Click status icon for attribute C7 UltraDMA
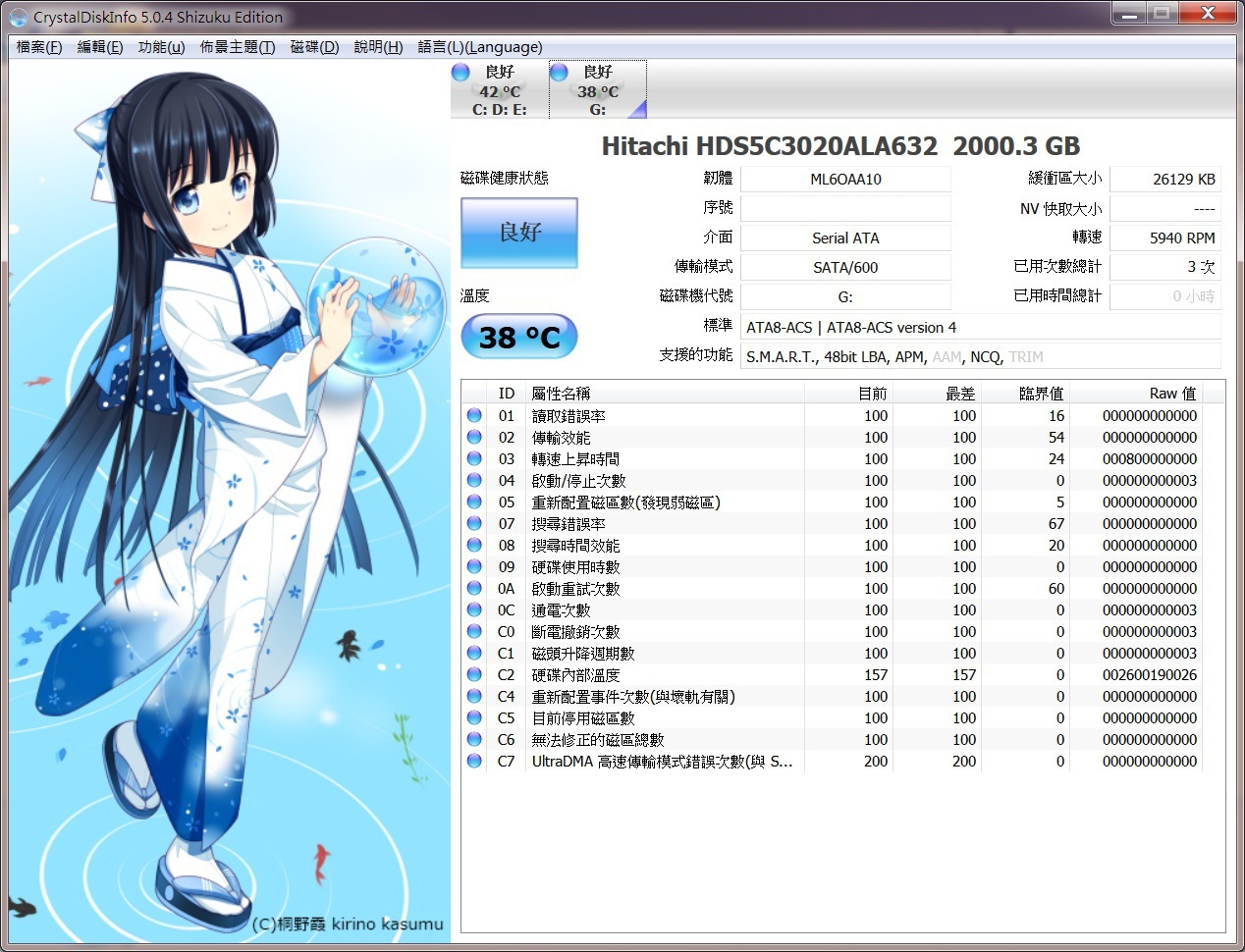Image resolution: width=1245 pixels, height=952 pixels. (474, 761)
